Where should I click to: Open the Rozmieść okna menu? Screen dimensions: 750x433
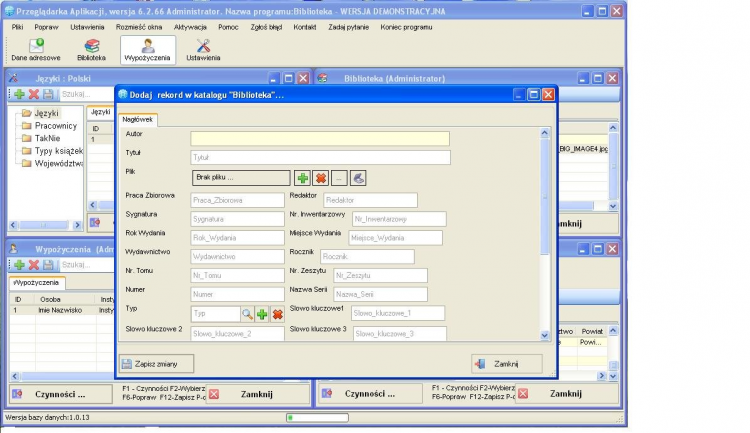(x=139, y=27)
